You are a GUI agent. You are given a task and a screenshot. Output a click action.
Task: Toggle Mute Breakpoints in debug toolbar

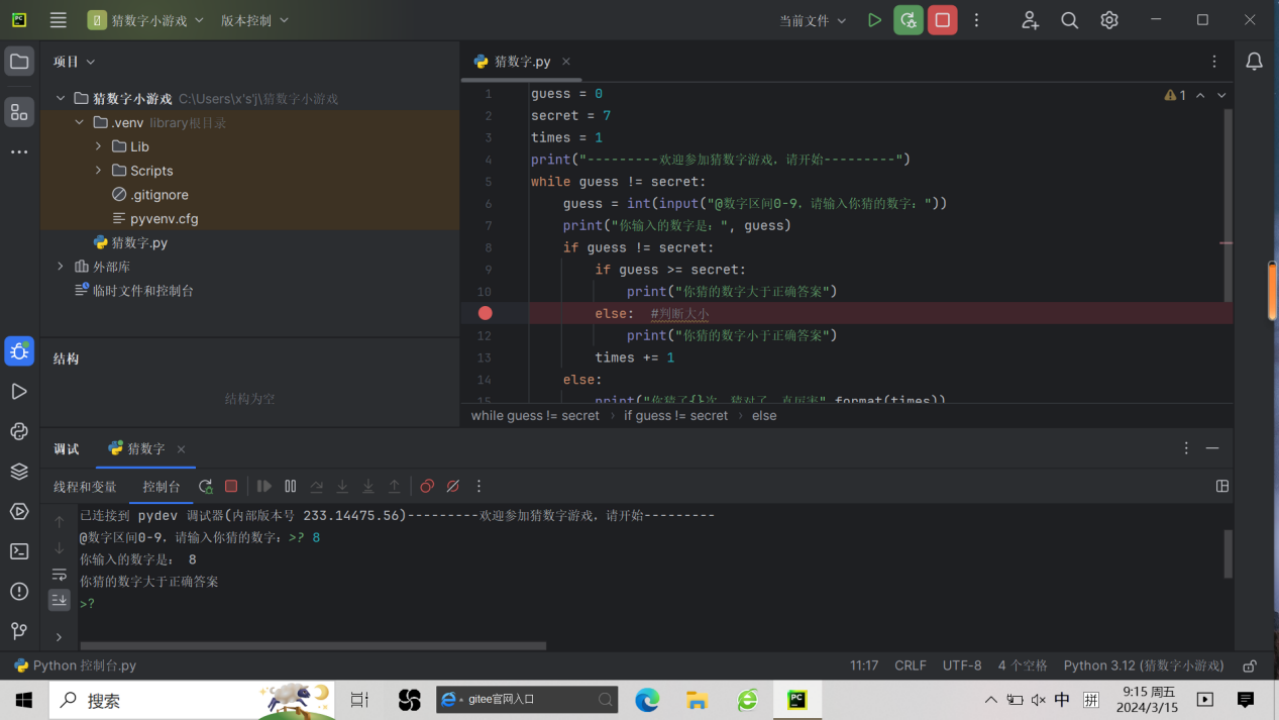click(453, 486)
